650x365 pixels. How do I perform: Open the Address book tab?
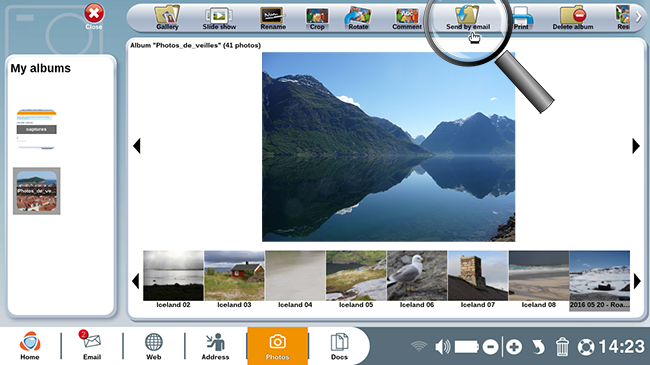pos(215,345)
